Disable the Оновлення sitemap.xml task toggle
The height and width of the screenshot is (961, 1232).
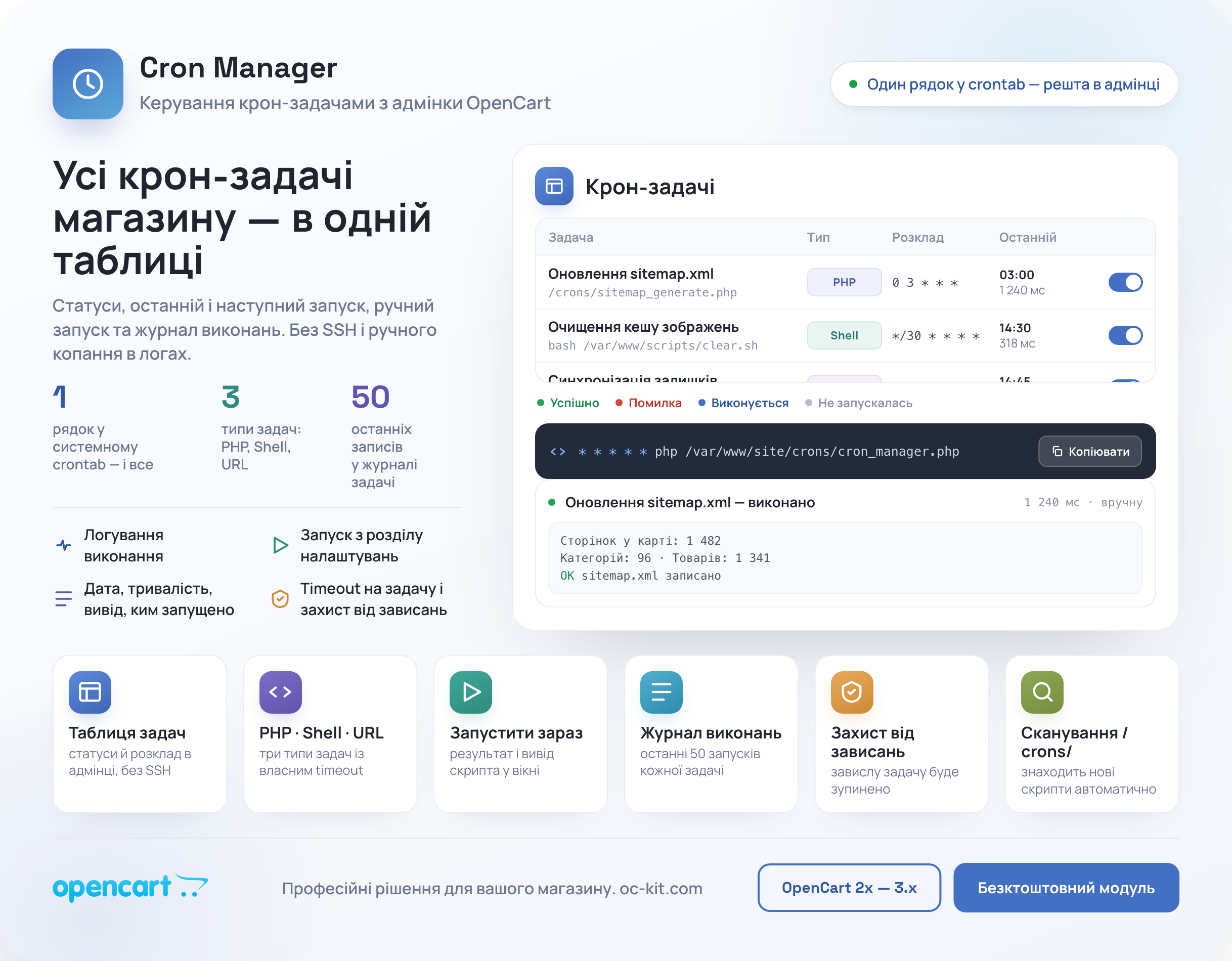click(x=1125, y=282)
